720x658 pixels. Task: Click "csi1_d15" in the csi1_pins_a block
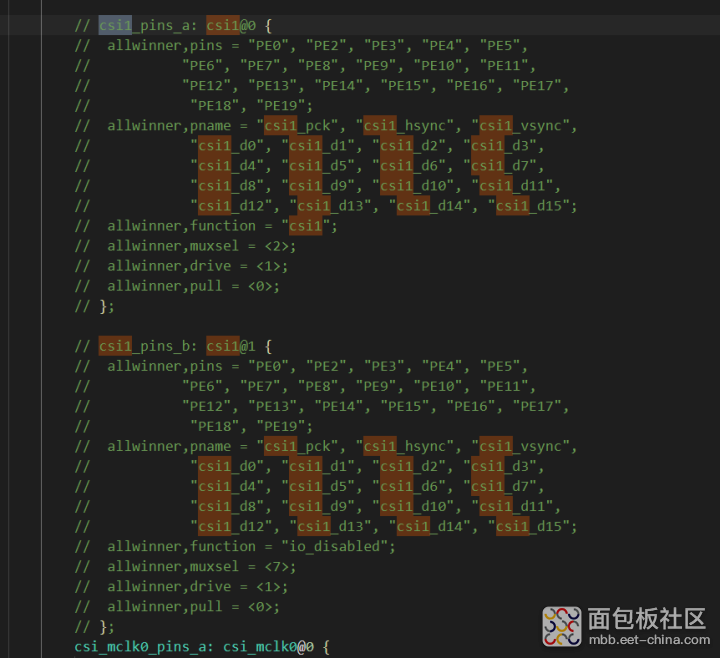click(x=529, y=206)
